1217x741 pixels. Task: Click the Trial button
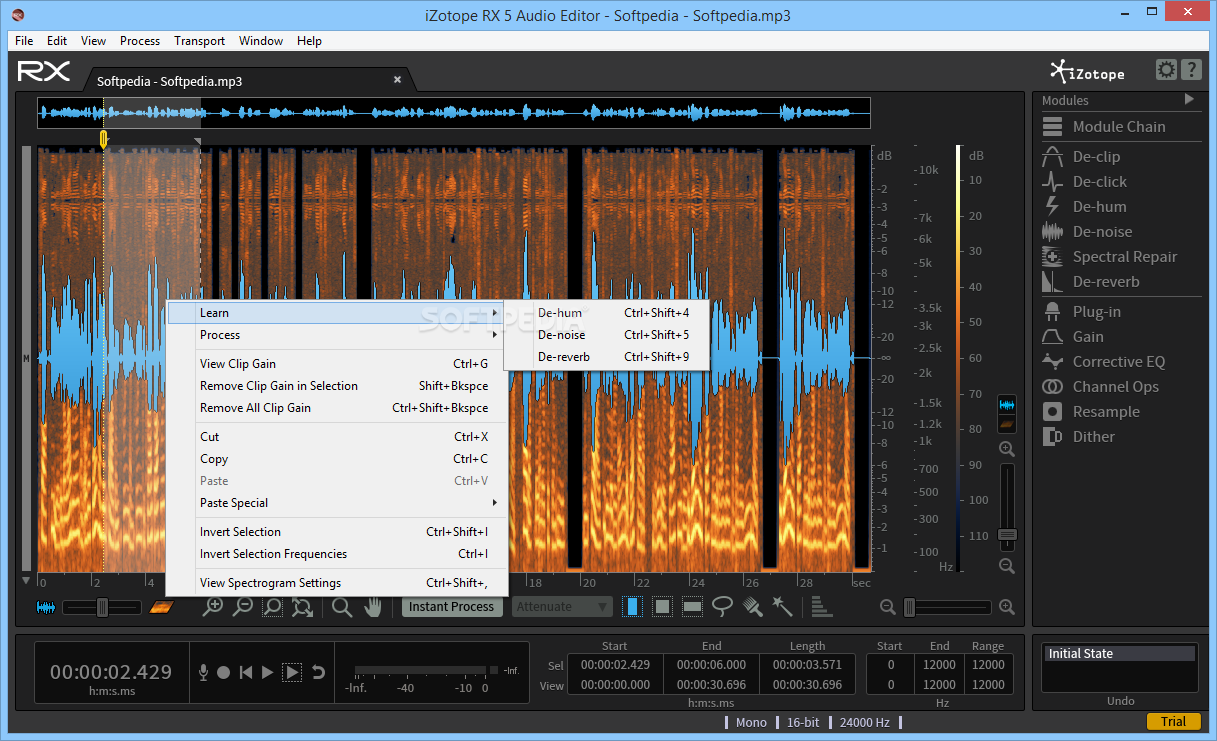coord(1173,722)
